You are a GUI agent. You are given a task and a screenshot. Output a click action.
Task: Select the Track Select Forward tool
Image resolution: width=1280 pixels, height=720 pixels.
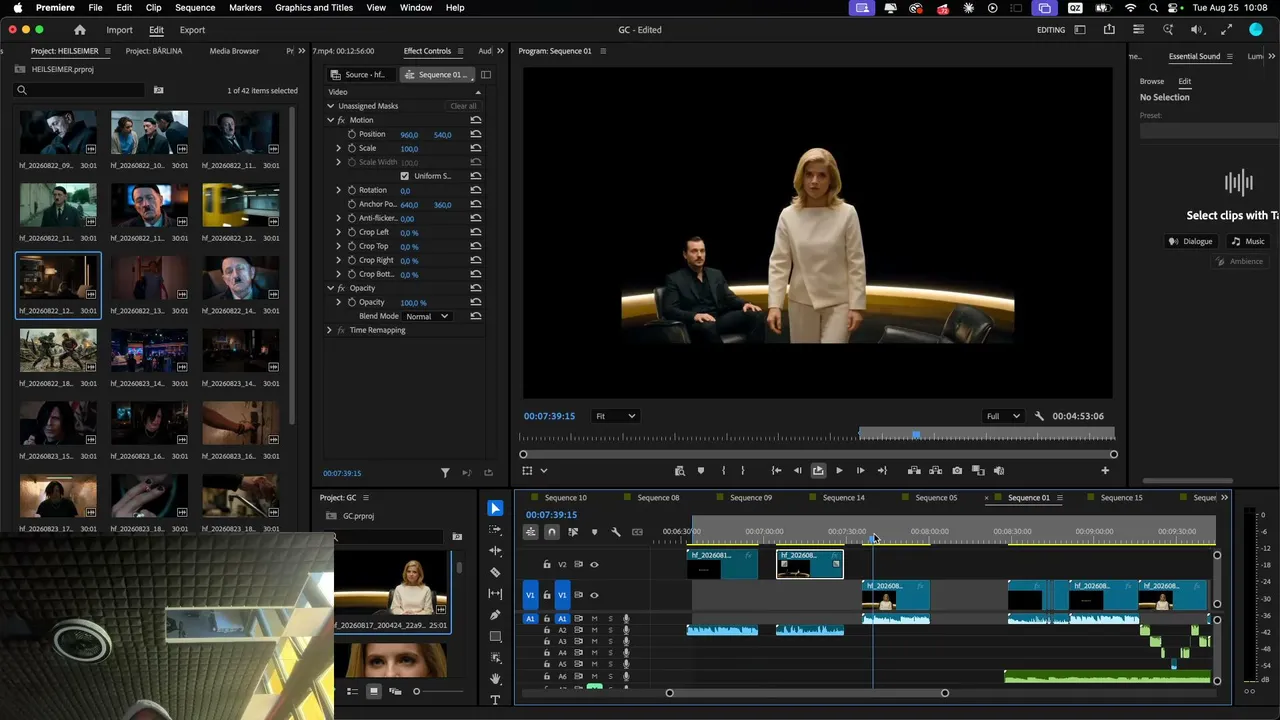coord(495,529)
